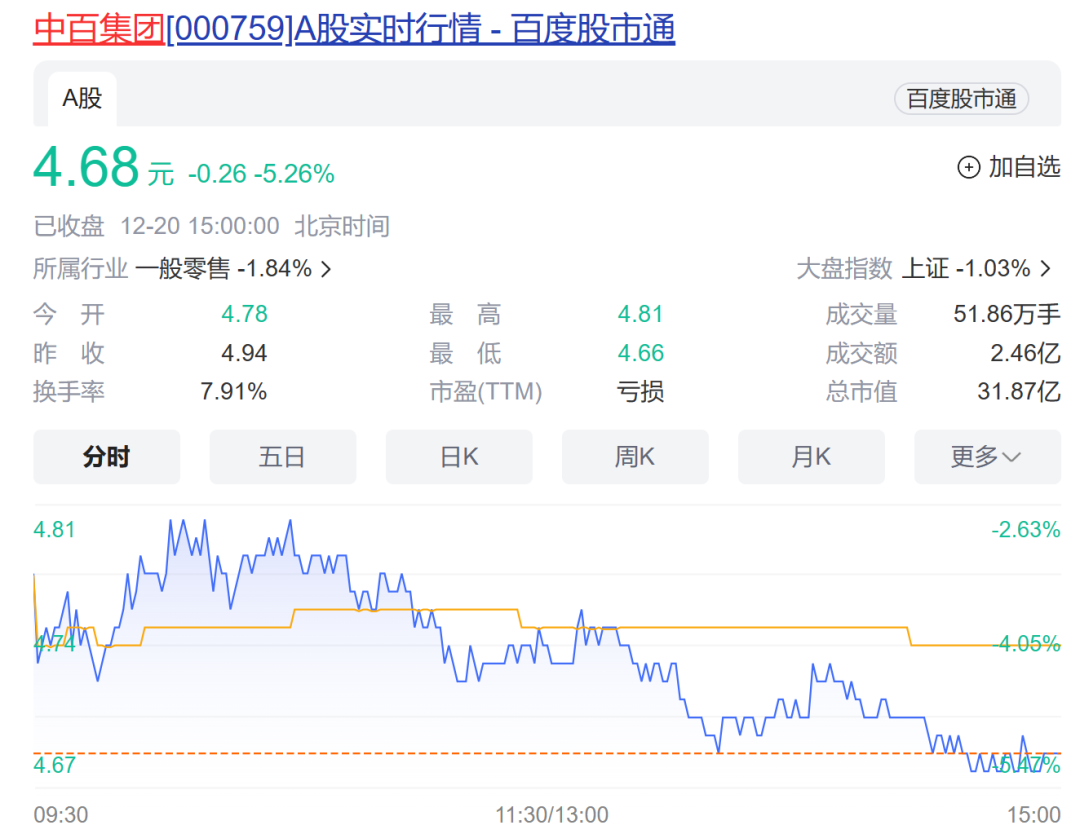Click the 市盈(TTM) value 亏损
1080x834 pixels.
(640, 392)
